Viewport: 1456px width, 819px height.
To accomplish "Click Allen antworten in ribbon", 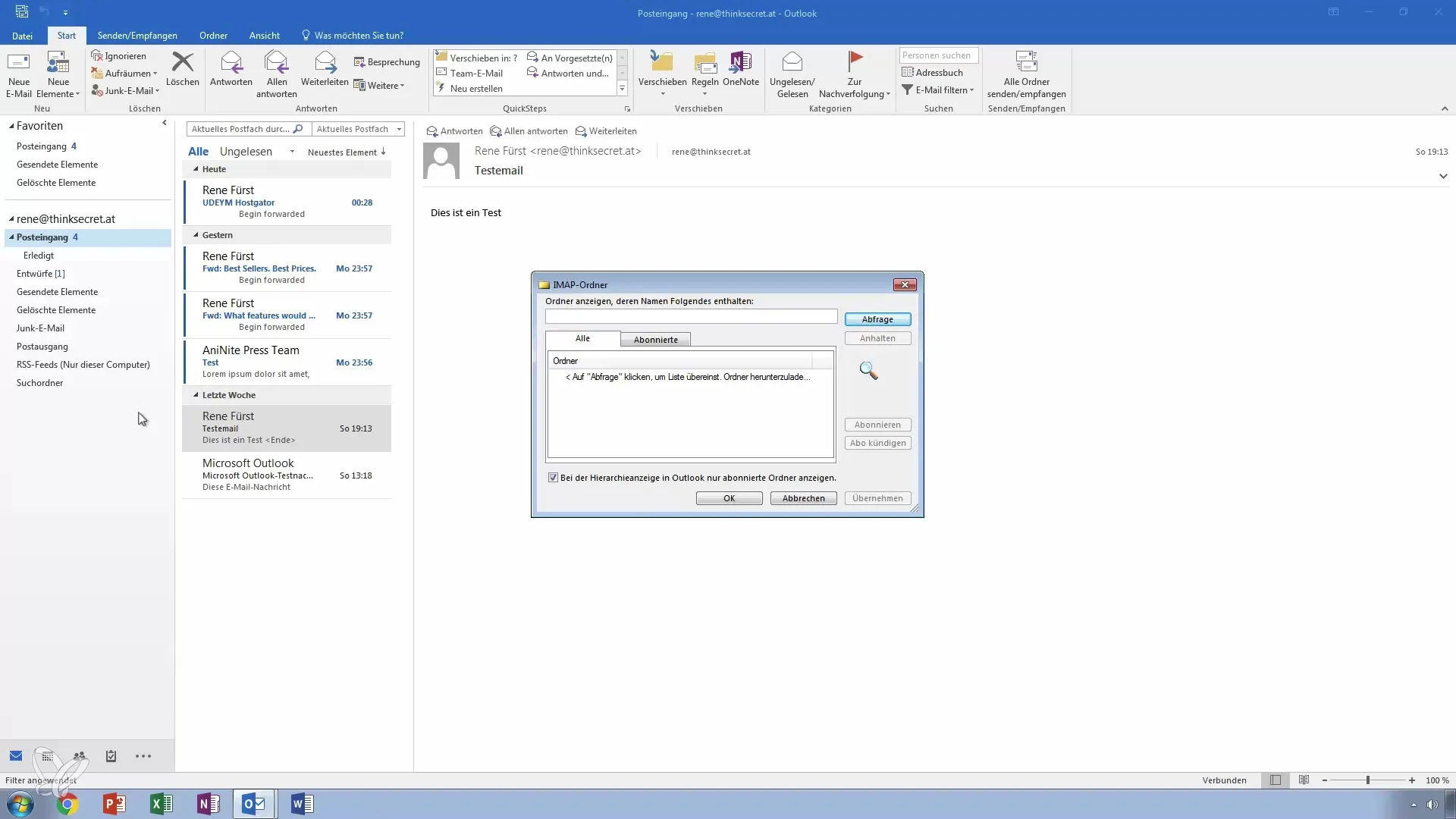I will 277,74.
